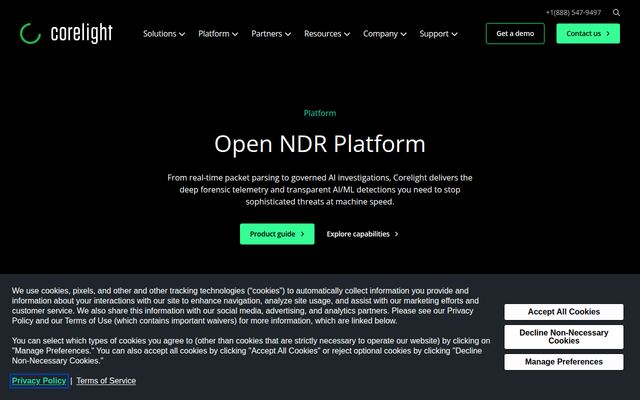640x400 pixels.
Task: Click the Get a demo button
Action: [515, 33]
